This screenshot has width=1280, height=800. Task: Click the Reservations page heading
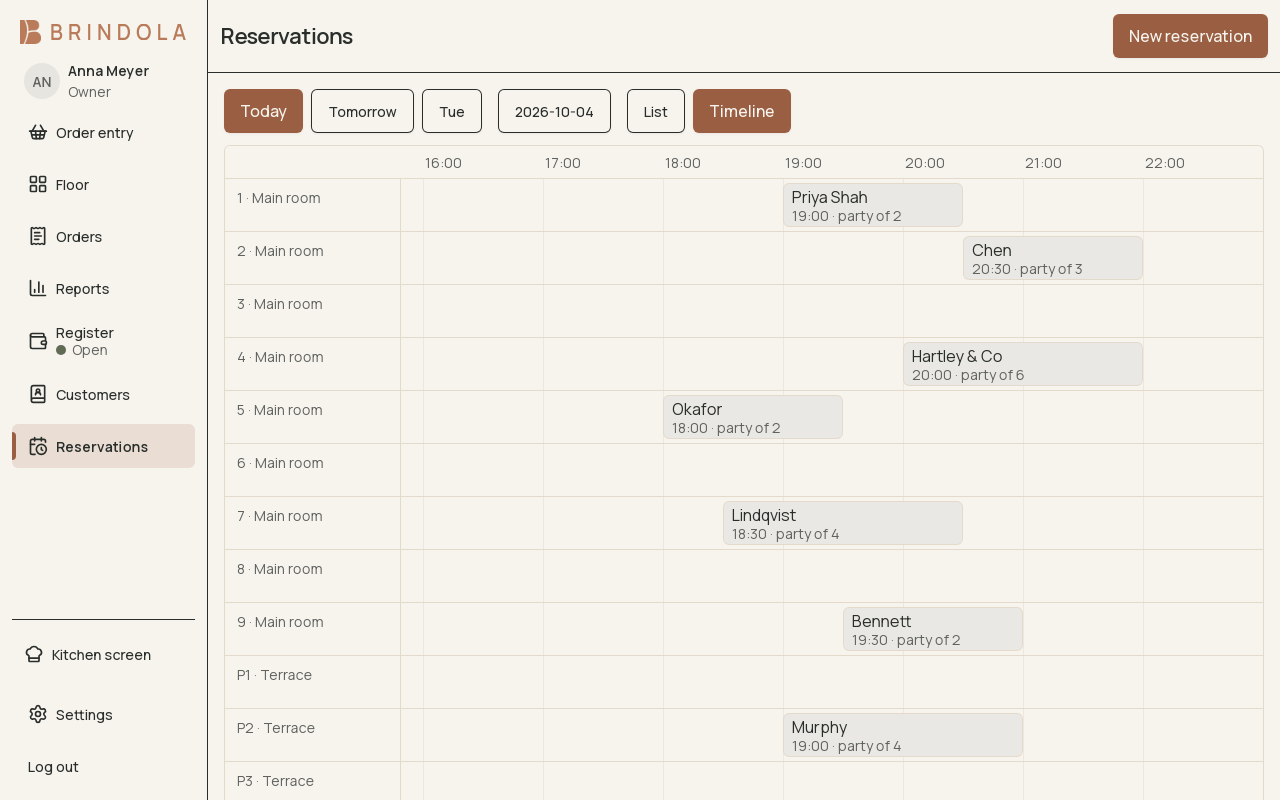coord(286,36)
